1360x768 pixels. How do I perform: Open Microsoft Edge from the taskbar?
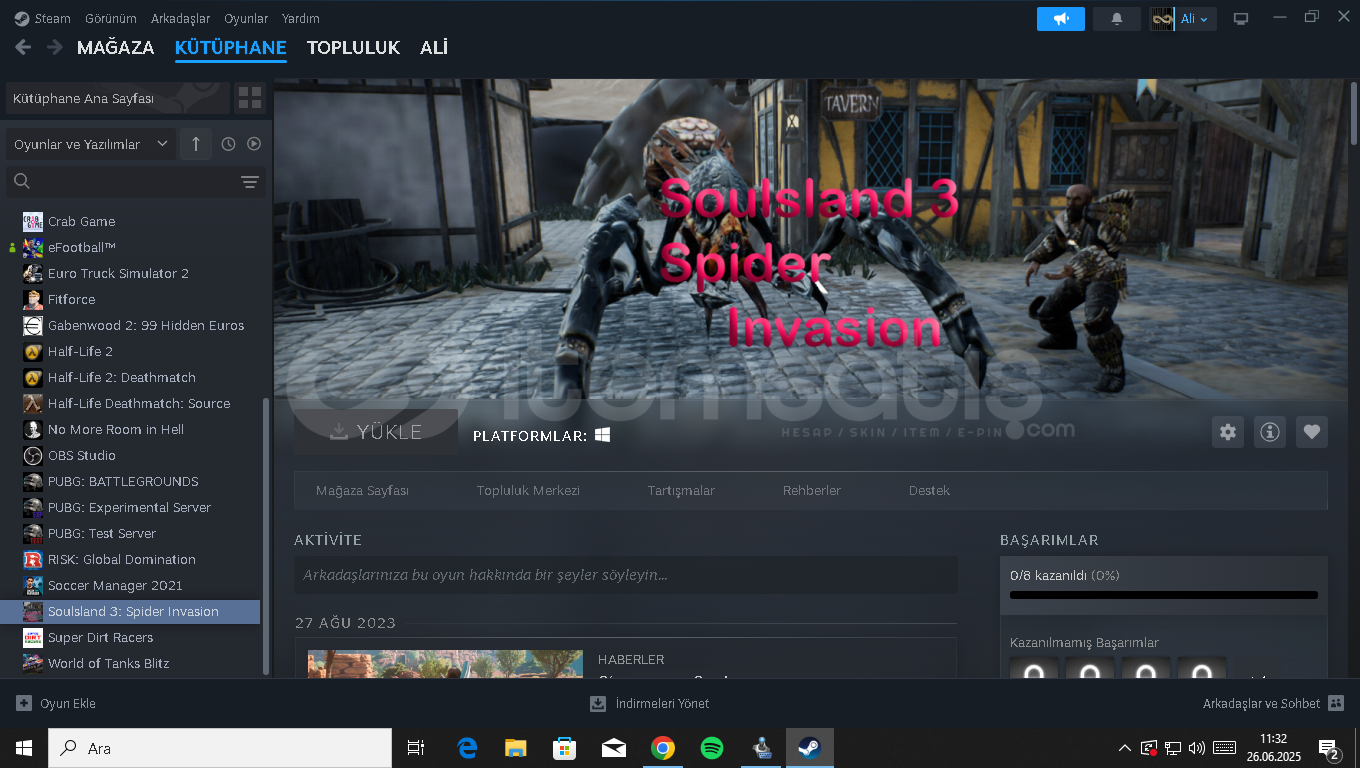467,748
